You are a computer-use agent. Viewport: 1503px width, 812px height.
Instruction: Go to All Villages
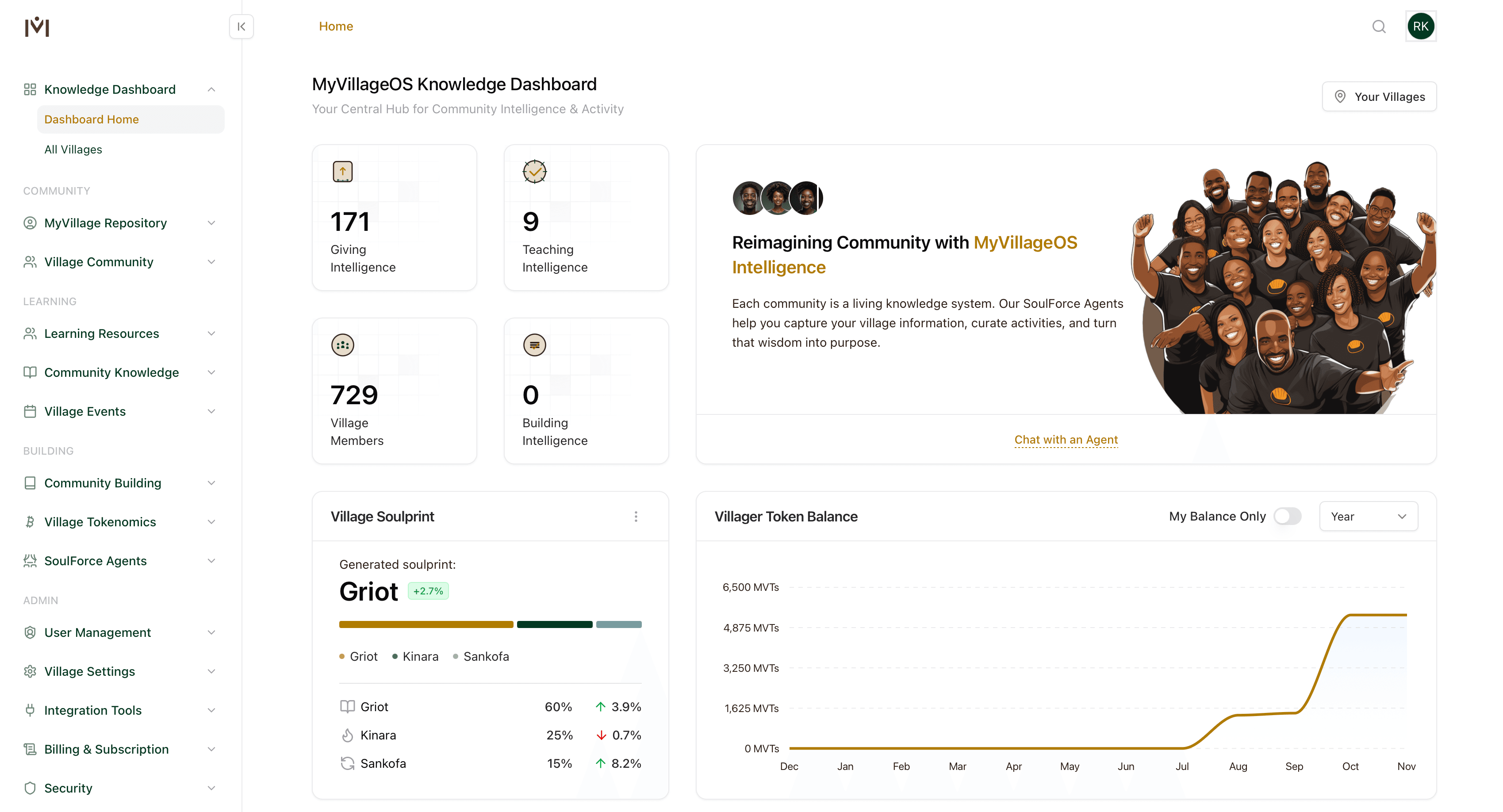(73, 149)
